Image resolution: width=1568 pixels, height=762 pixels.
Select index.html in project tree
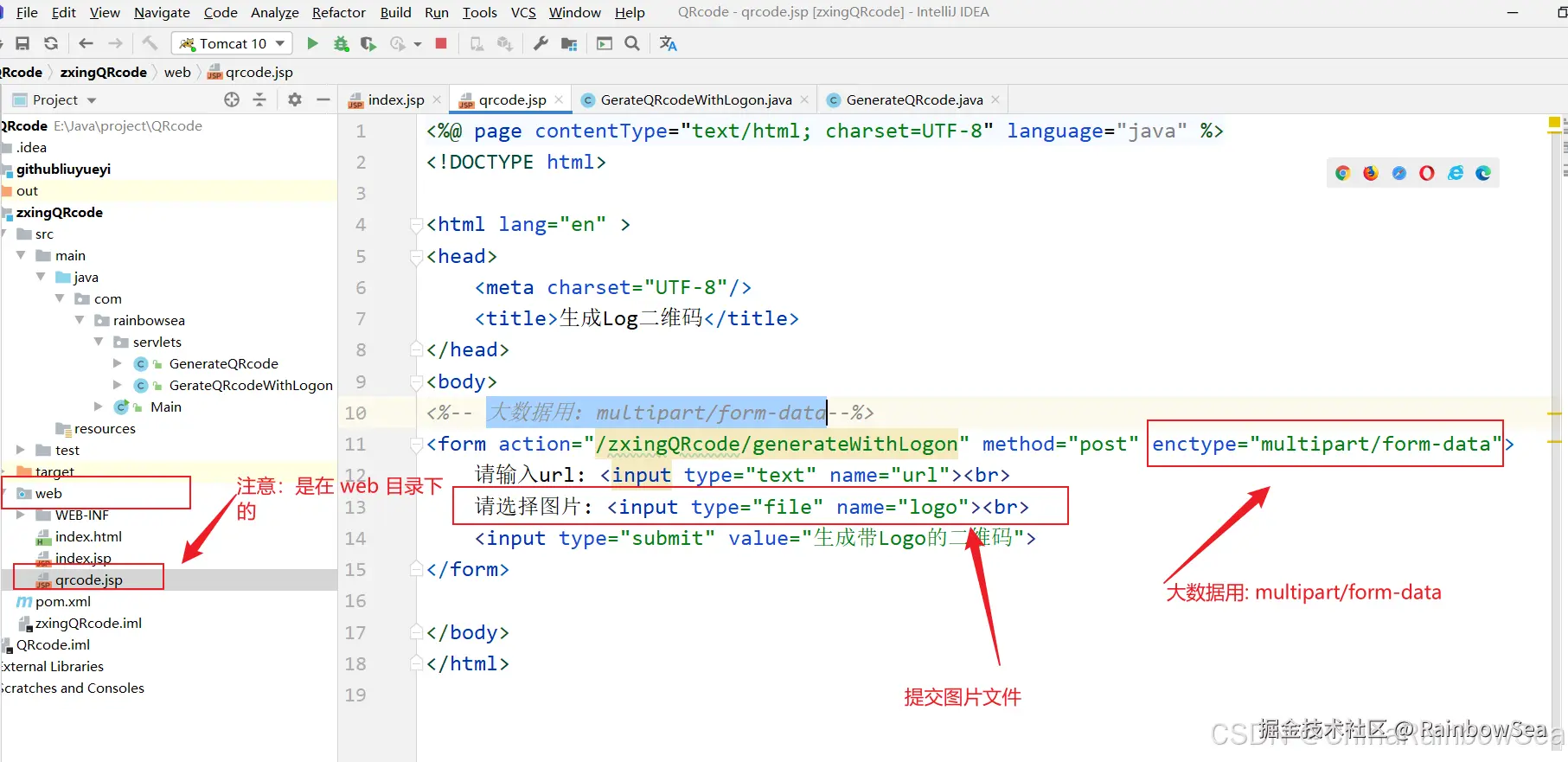(x=88, y=536)
